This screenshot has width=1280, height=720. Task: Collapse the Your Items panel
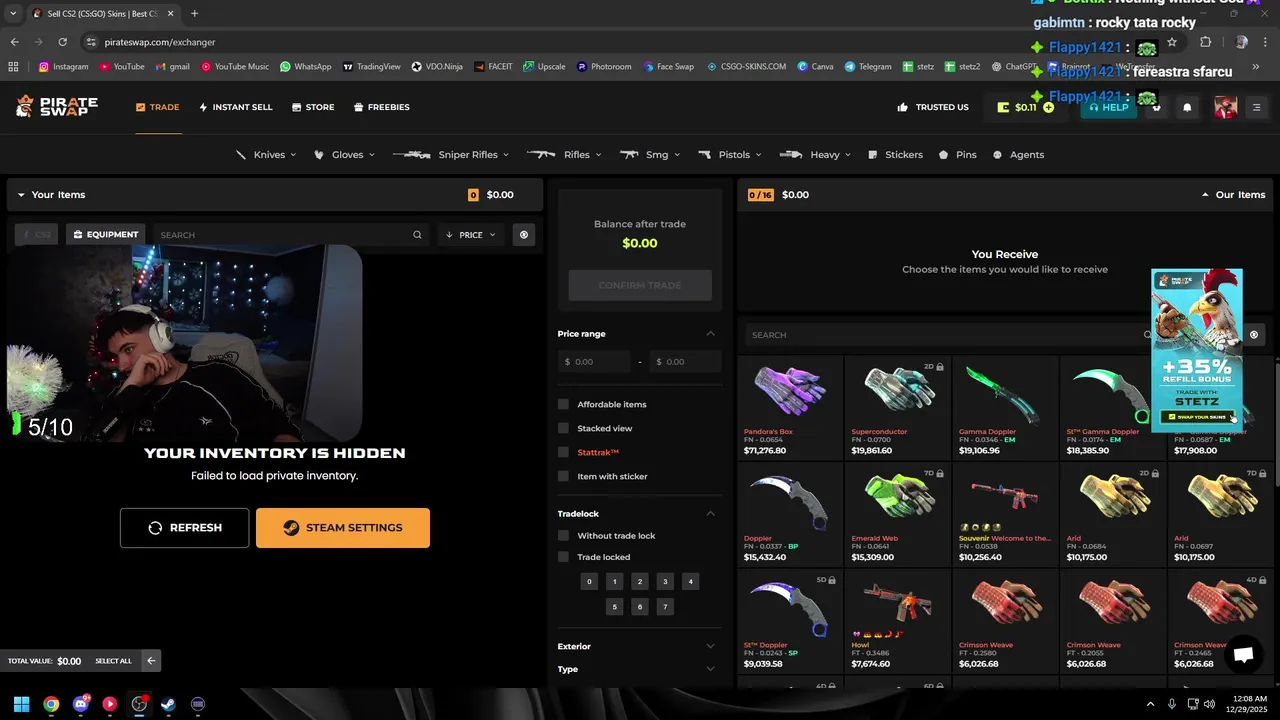(21, 195)
